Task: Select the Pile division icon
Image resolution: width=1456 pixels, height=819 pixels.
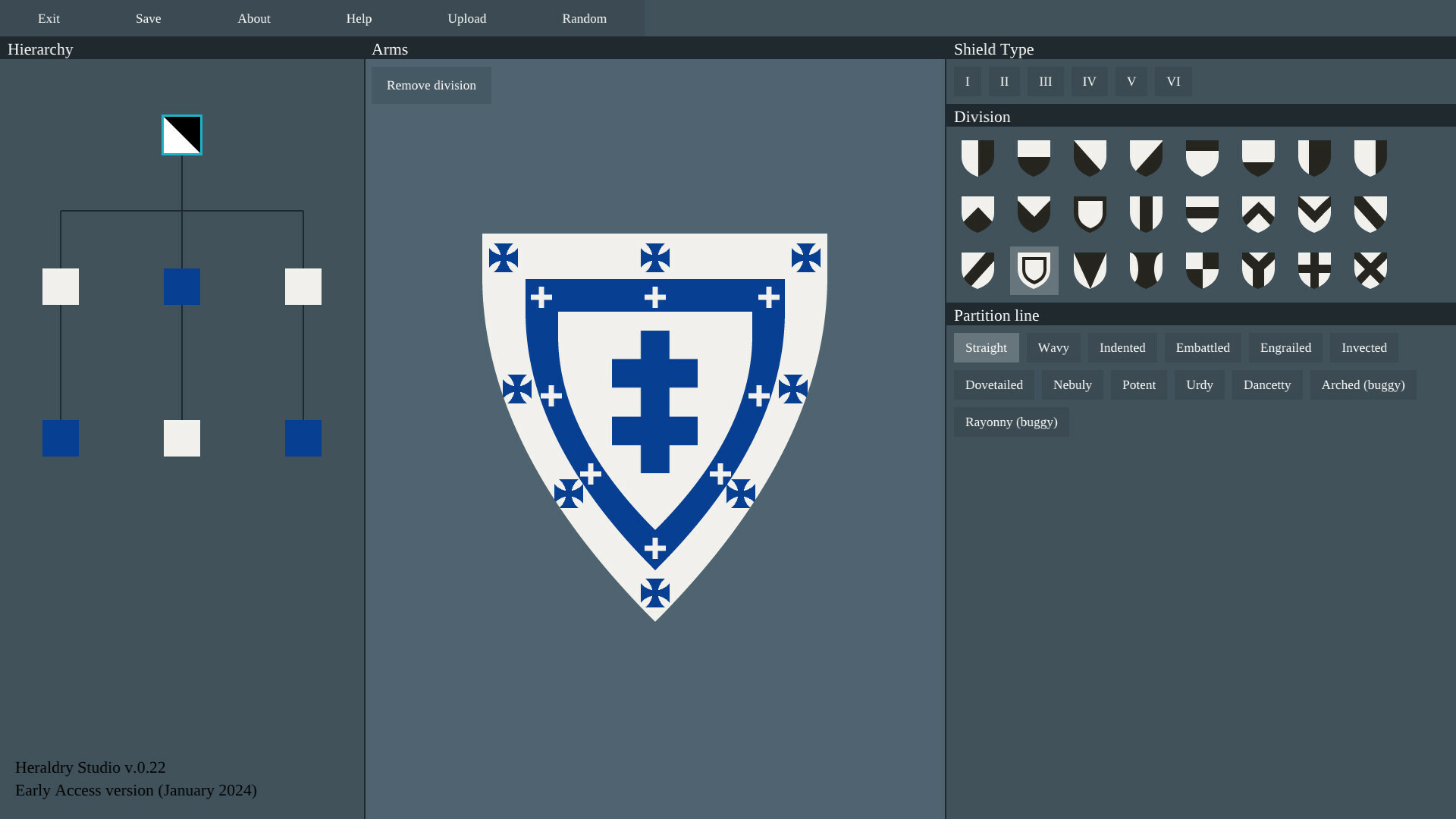Action: point(1090,270)
